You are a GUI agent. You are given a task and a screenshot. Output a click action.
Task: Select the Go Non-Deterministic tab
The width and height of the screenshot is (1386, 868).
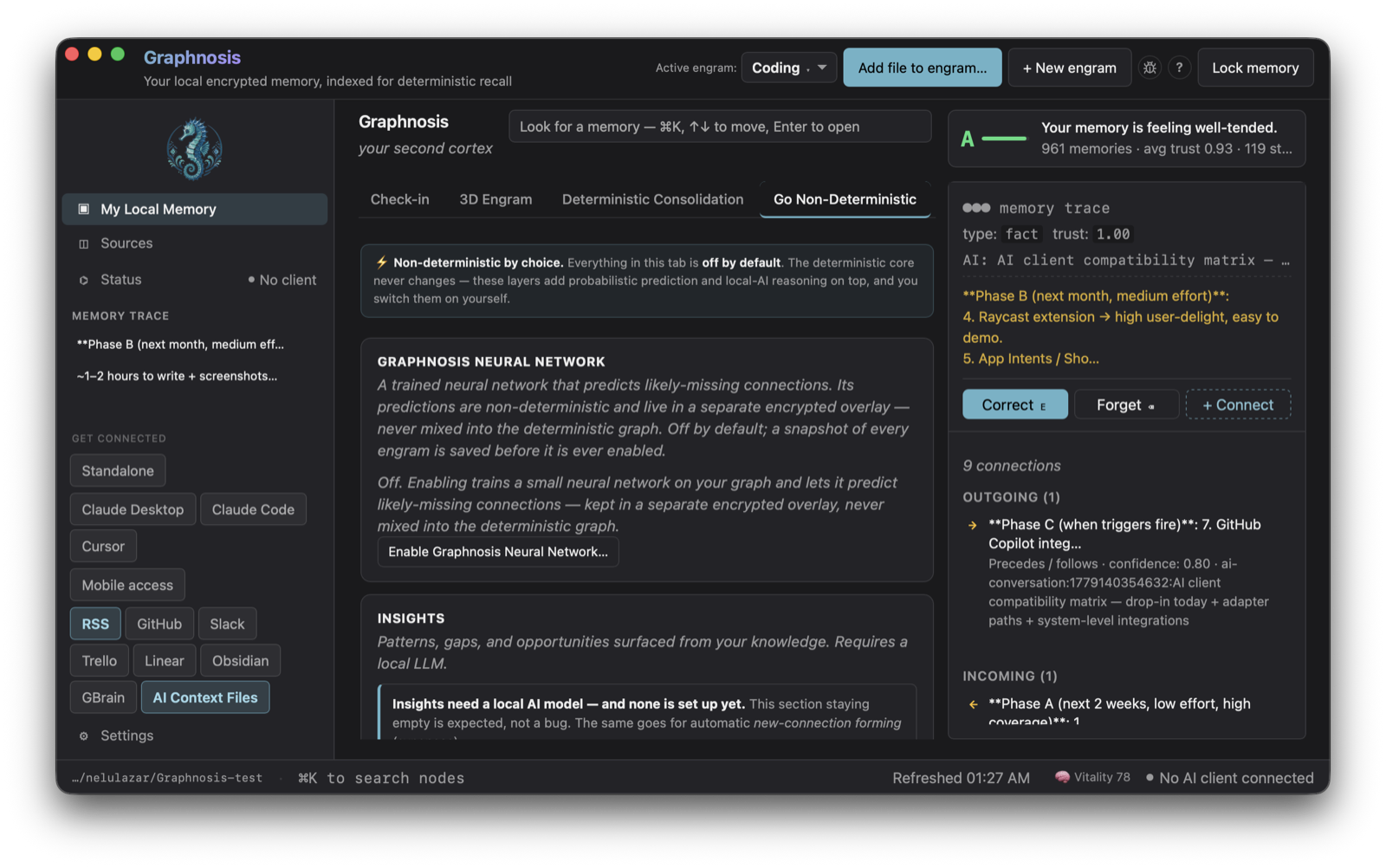point(845,199)
